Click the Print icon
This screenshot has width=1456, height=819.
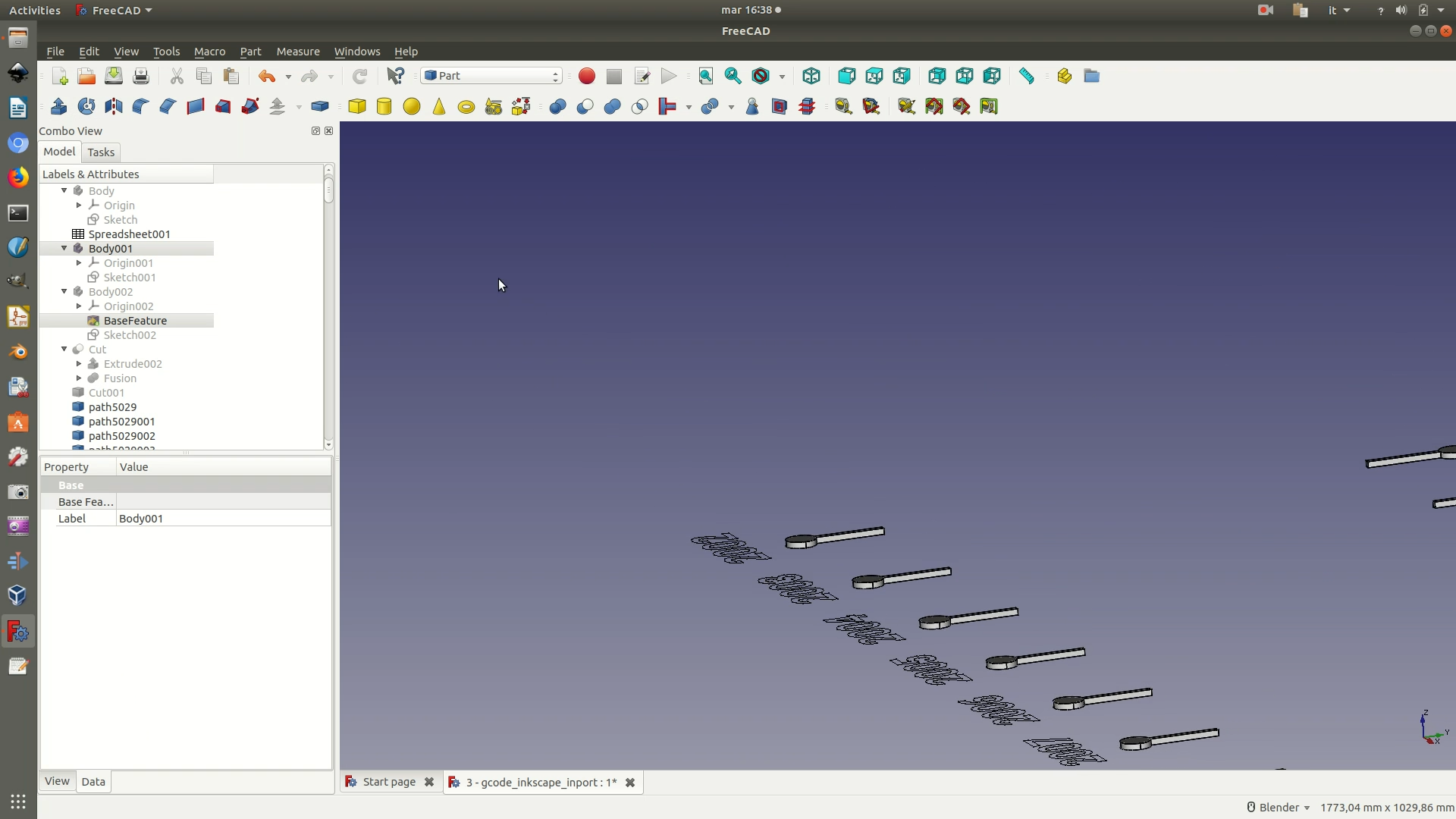(141, 76)
